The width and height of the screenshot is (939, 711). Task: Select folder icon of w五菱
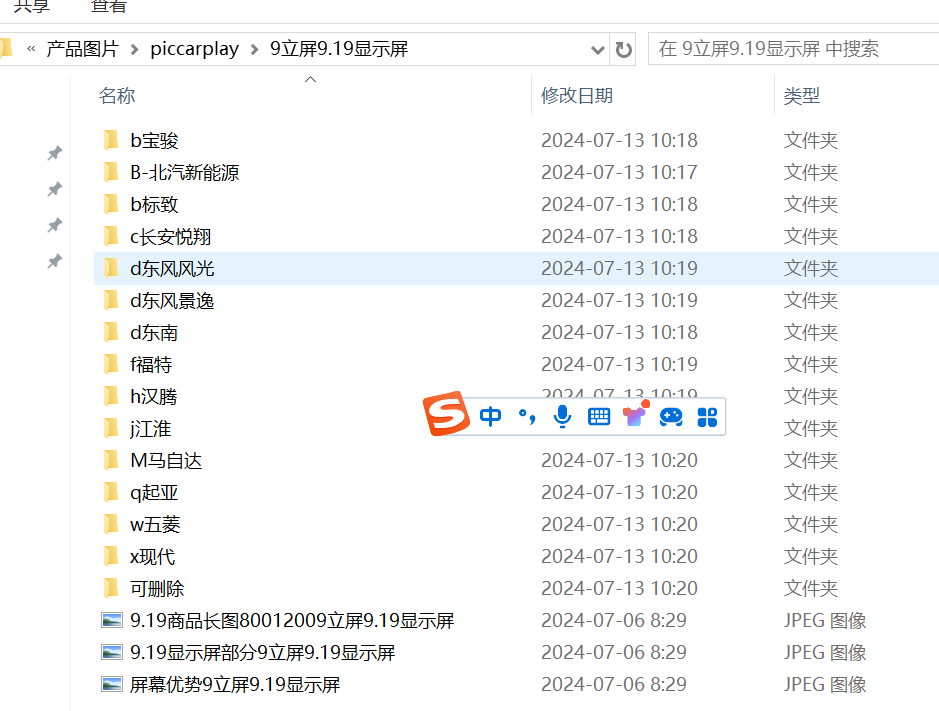click(x=111, y=524)
